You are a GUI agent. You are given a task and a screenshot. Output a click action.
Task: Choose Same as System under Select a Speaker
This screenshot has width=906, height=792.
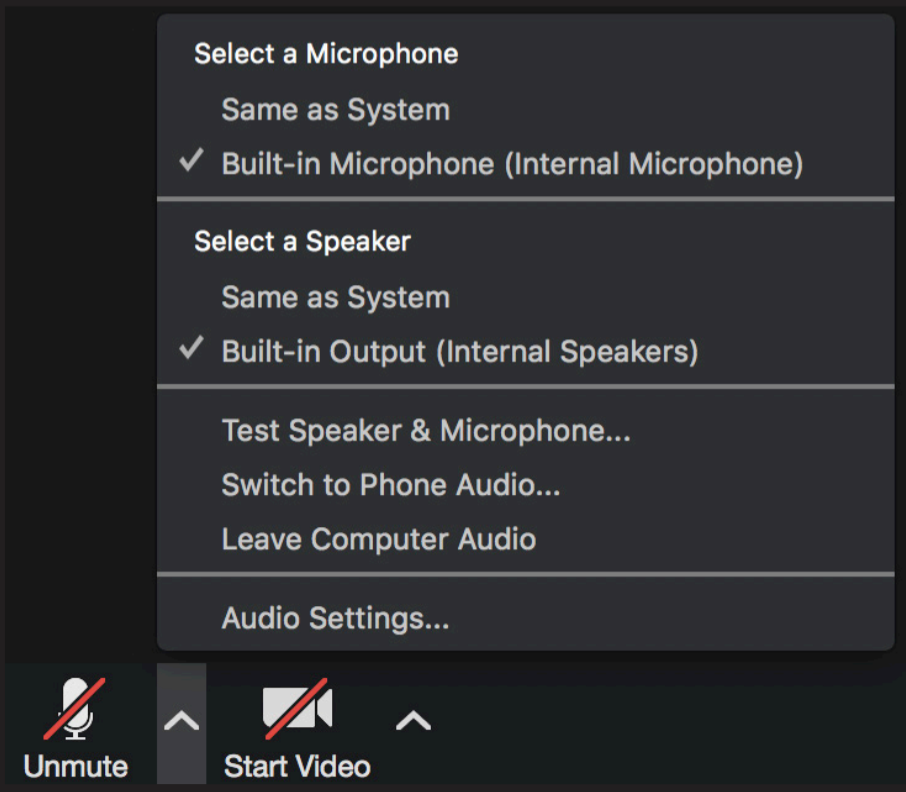(335, 298)
